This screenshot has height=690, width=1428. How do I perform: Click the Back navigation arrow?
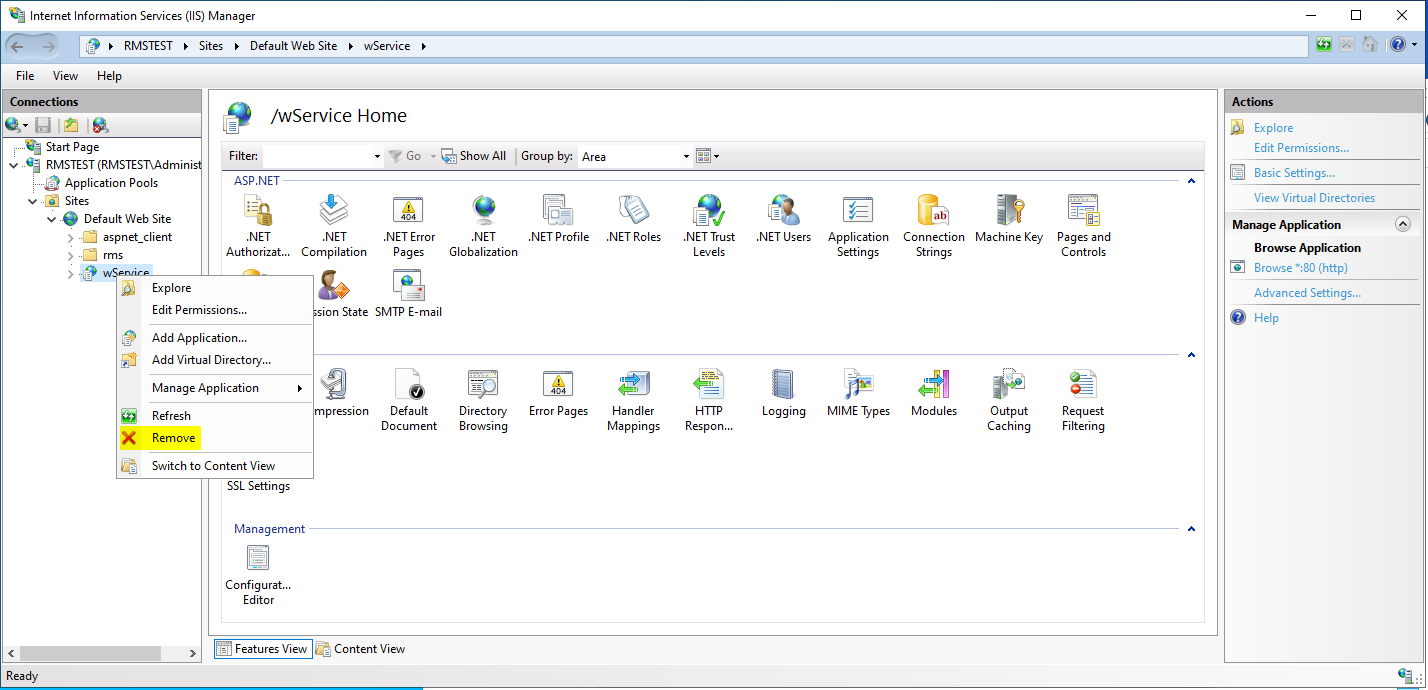tap(20, 46)
